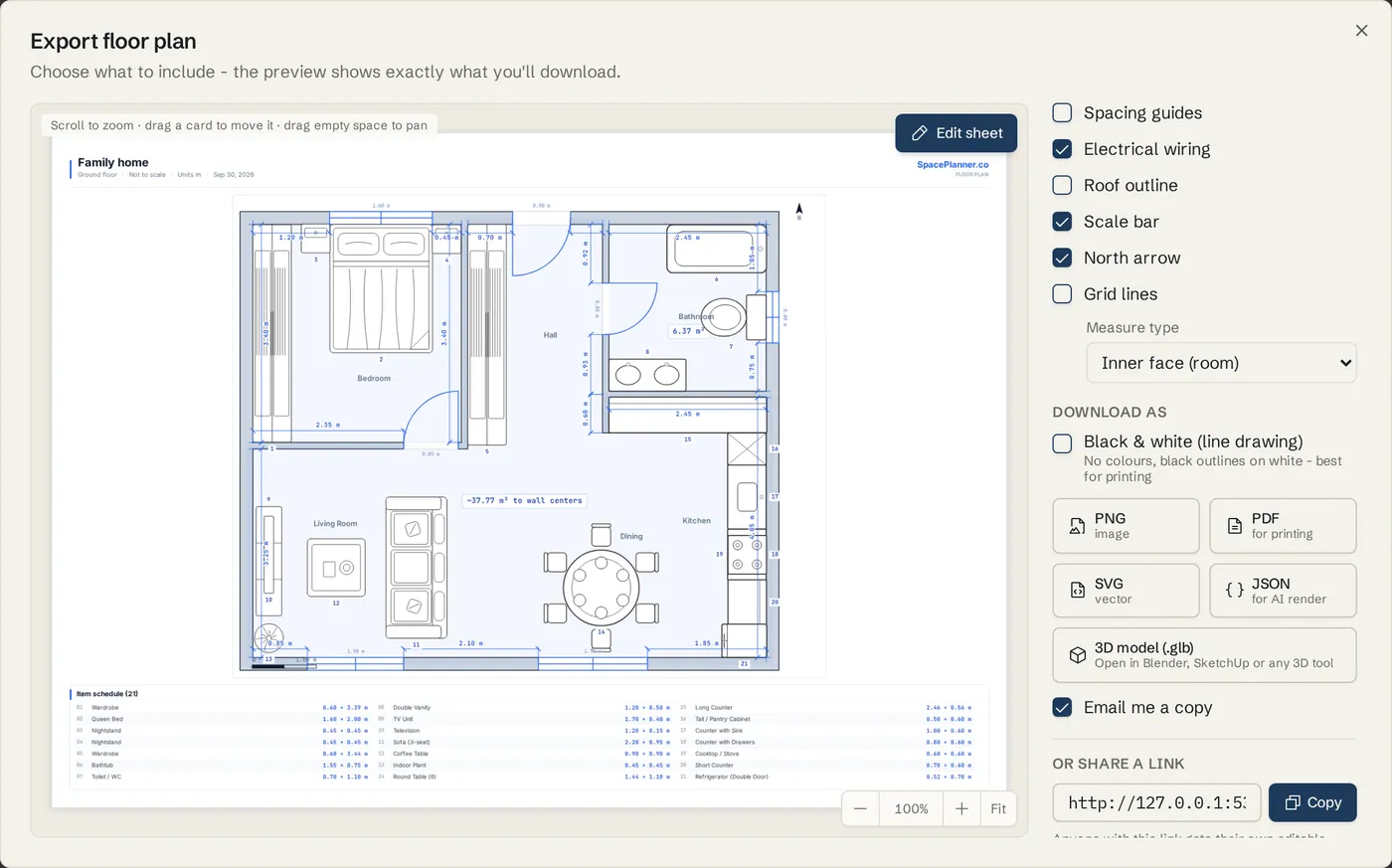
Task: Click the 3D cube model icon
Action: click(1077, 655)
